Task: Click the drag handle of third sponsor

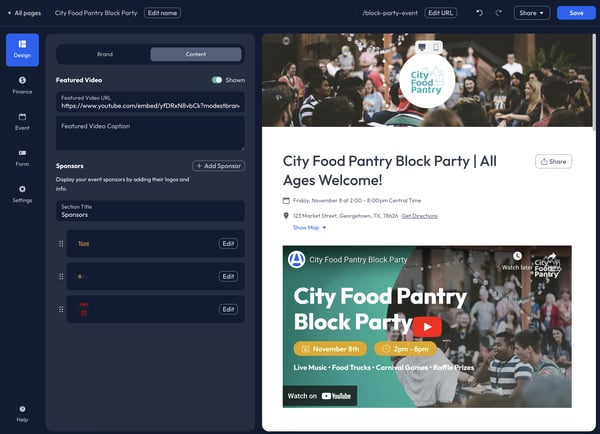Action: click(61, 309)
